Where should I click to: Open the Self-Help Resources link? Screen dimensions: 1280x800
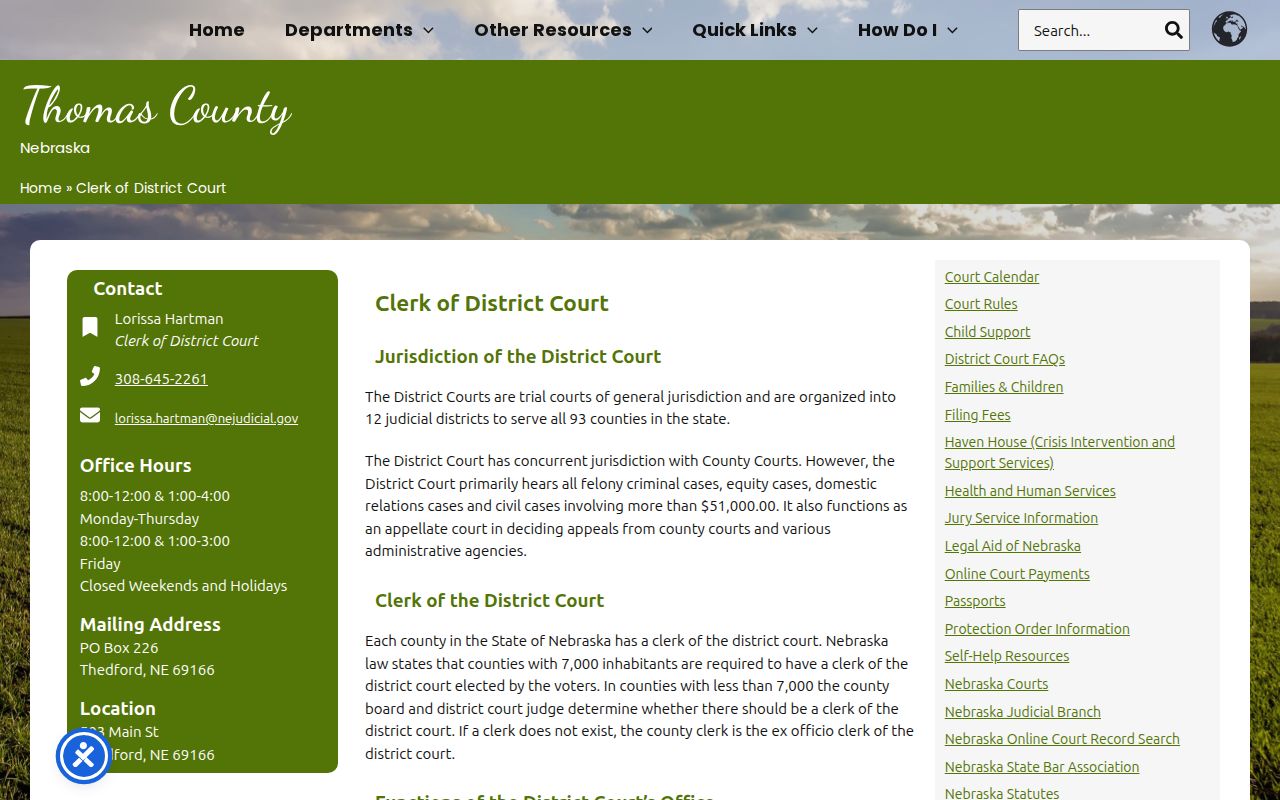(1007, 656)
